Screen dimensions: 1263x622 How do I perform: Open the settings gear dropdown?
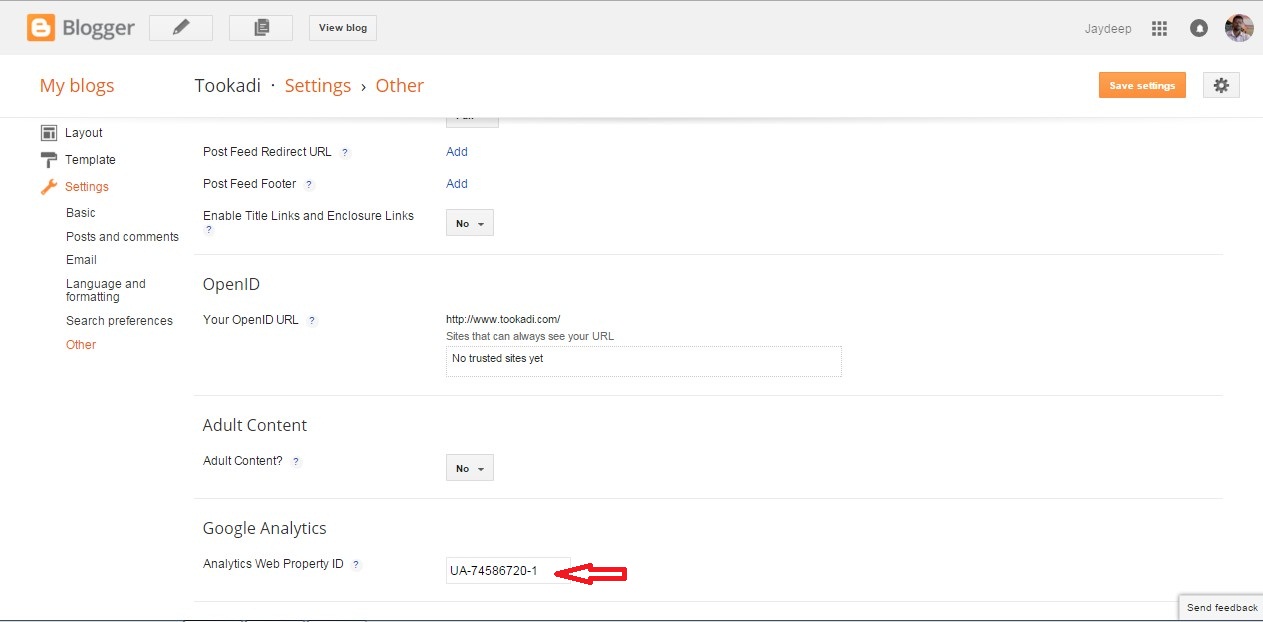1221,85
